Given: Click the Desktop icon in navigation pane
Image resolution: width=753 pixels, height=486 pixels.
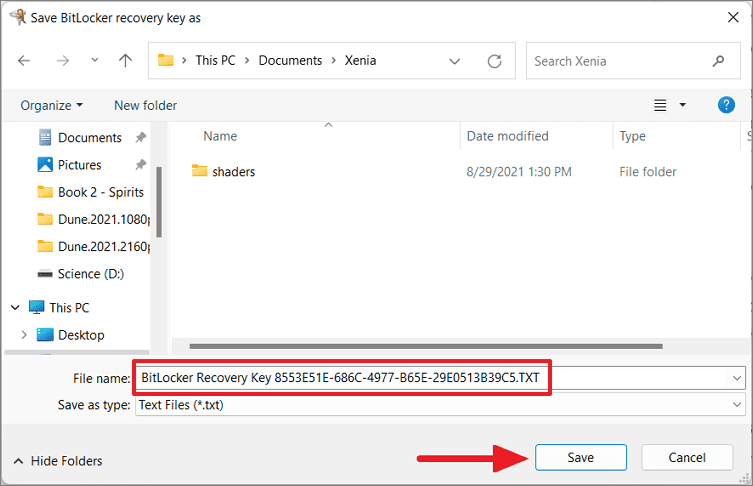Looking at the screenshot, I should [x=45, y=335].
